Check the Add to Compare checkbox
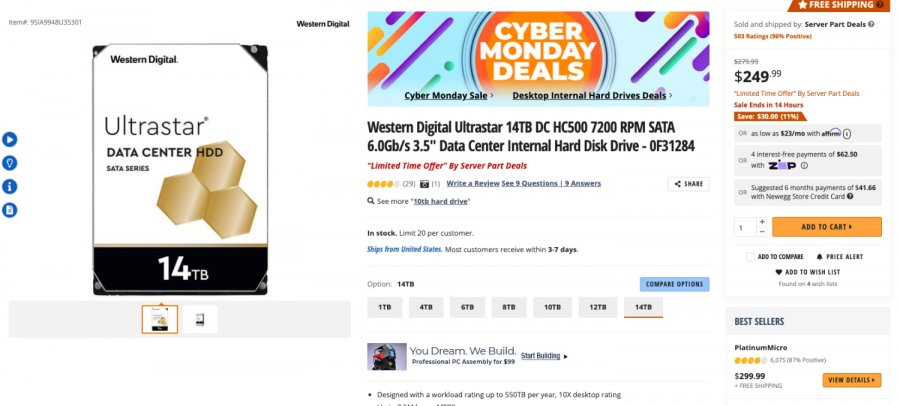 point(750,257)
